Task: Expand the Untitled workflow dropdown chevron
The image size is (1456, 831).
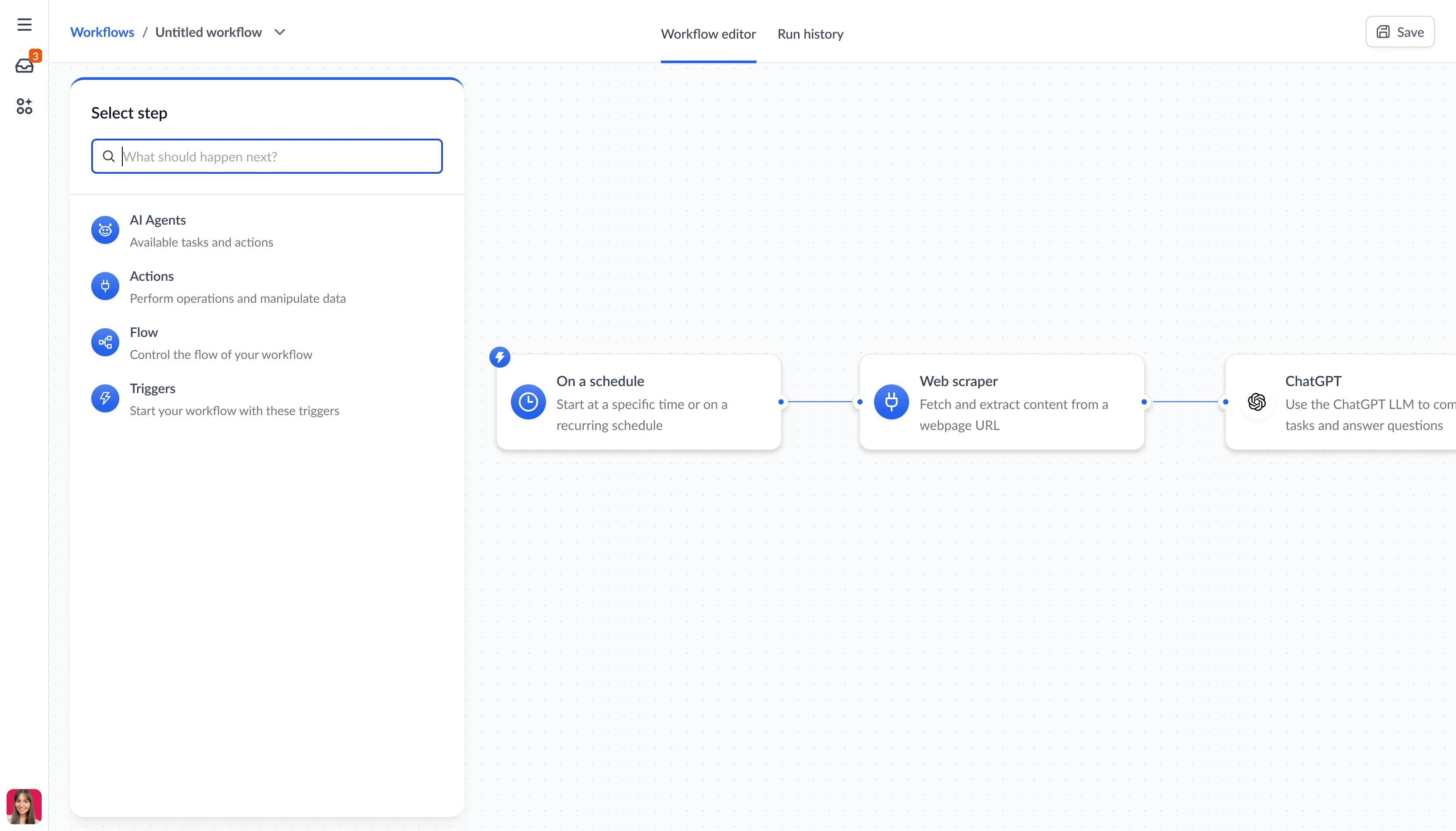Action: [x=279, y=32]
